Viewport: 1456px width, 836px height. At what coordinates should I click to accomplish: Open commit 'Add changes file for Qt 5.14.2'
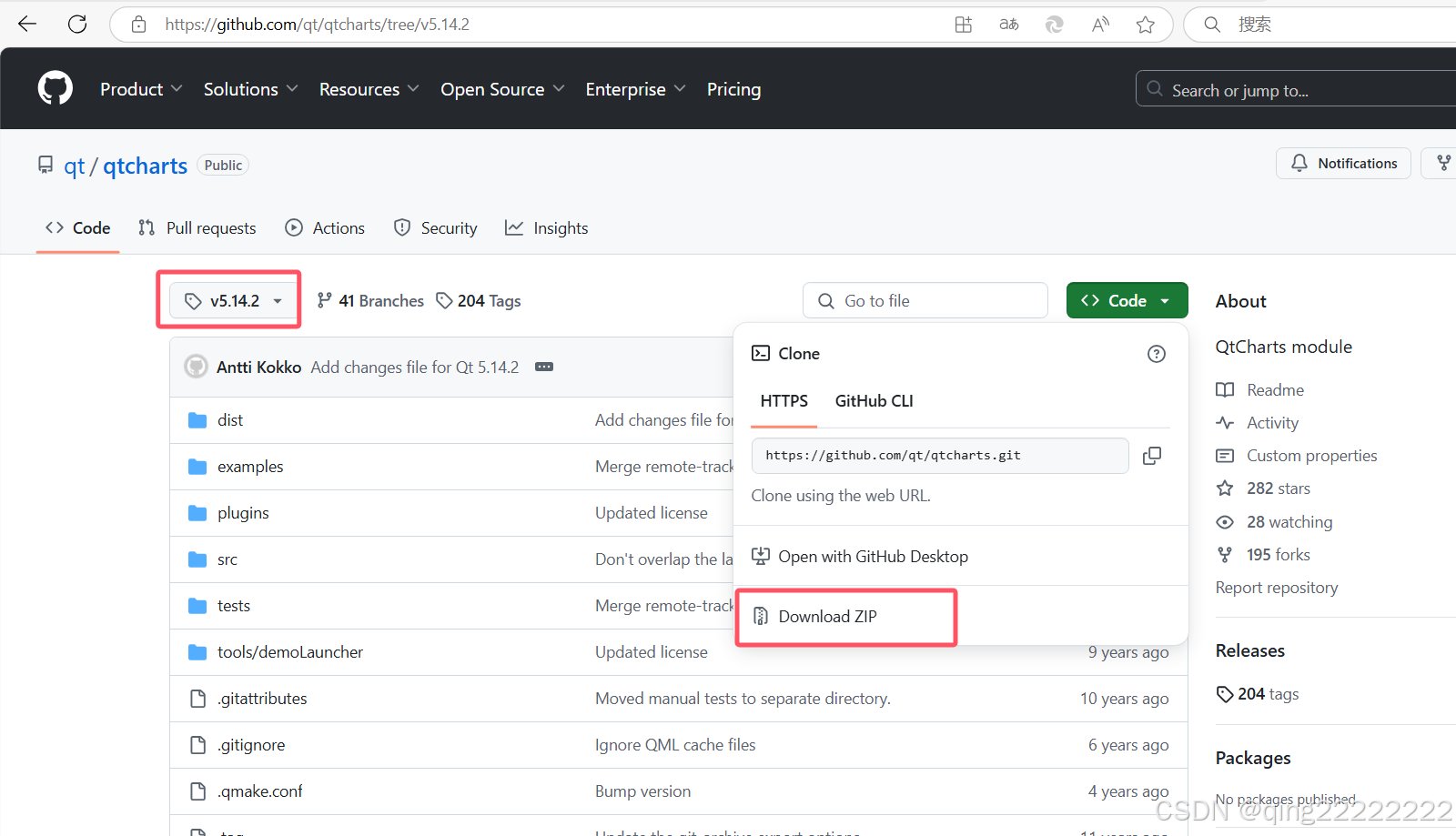coord(415,368)
